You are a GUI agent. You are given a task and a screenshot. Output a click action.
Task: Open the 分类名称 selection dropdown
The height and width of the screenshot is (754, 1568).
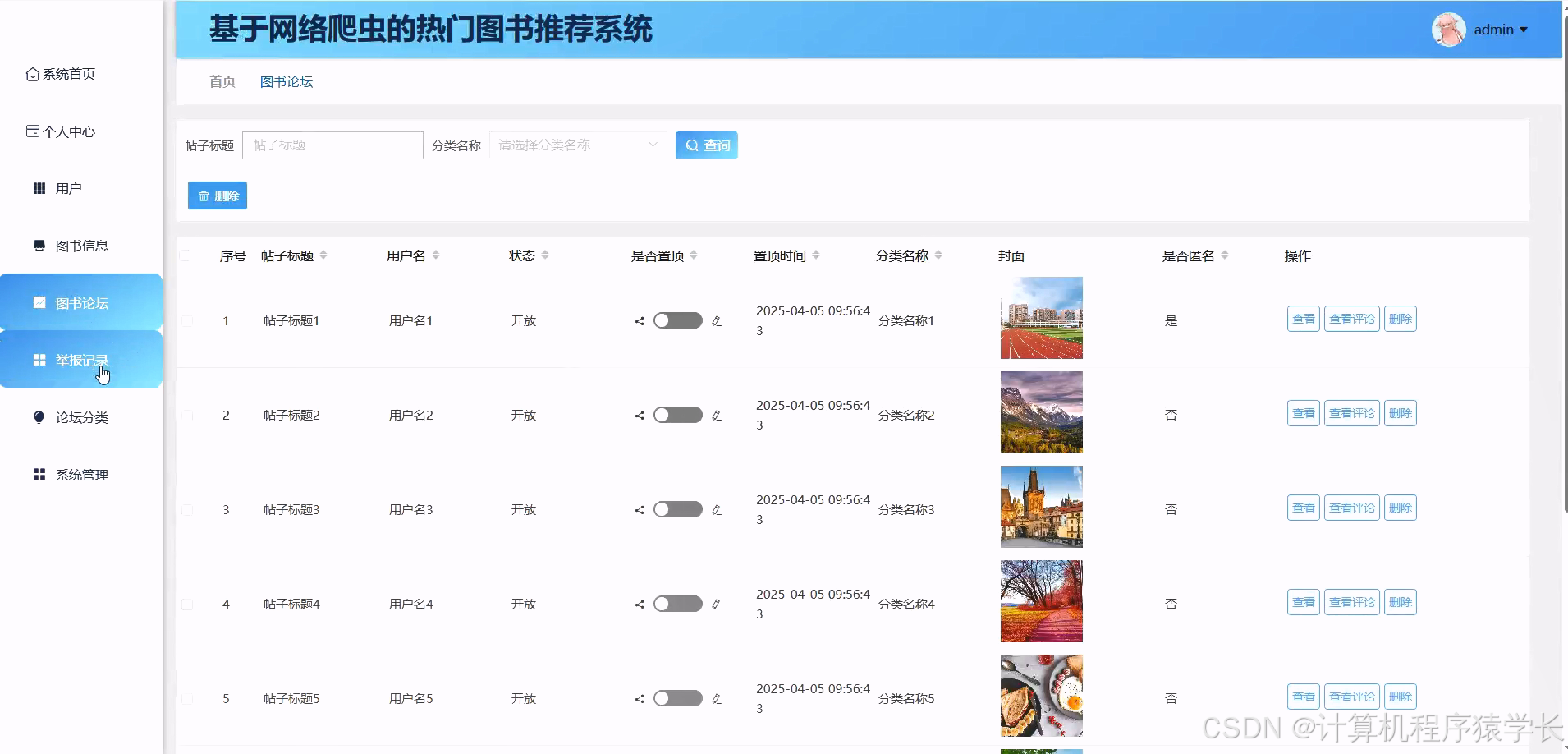click(577, 145)
